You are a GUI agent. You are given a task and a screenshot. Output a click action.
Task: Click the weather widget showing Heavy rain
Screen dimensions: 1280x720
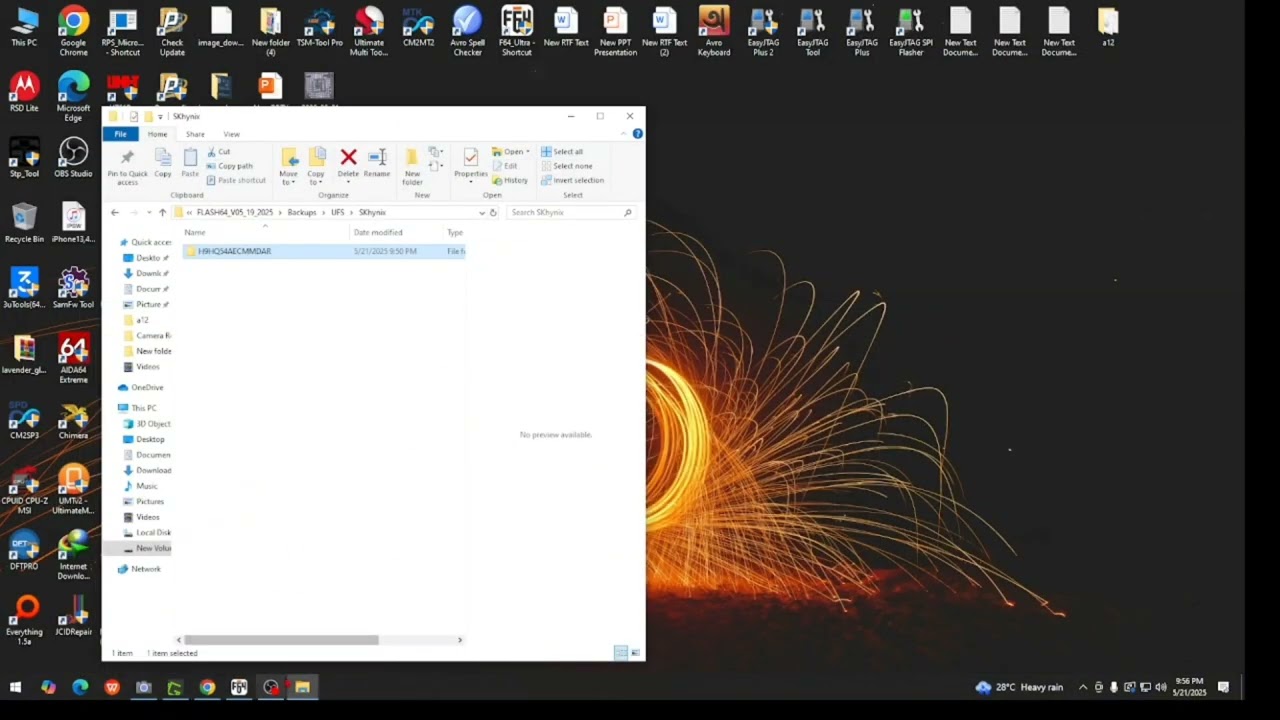pos(1019,687)
